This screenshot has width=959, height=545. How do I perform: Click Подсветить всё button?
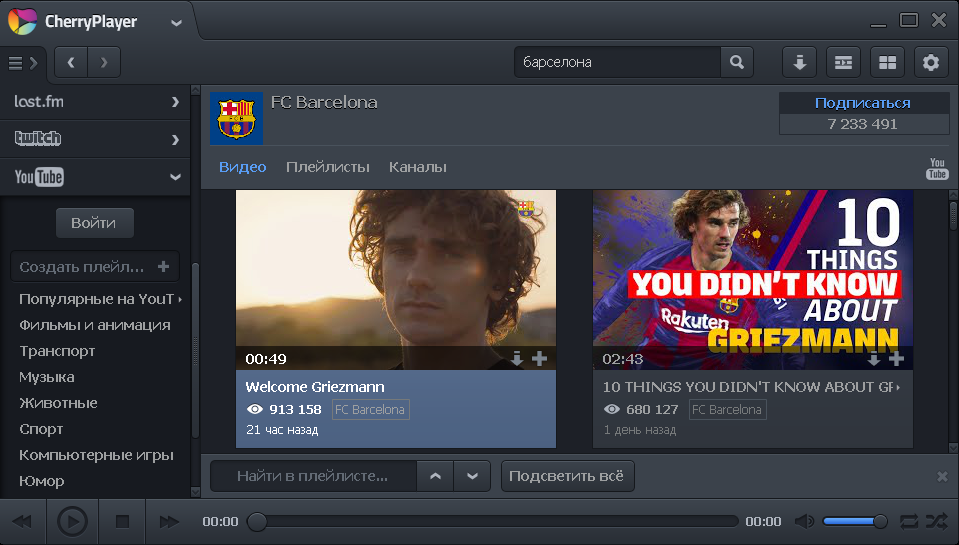pos(568,476)
